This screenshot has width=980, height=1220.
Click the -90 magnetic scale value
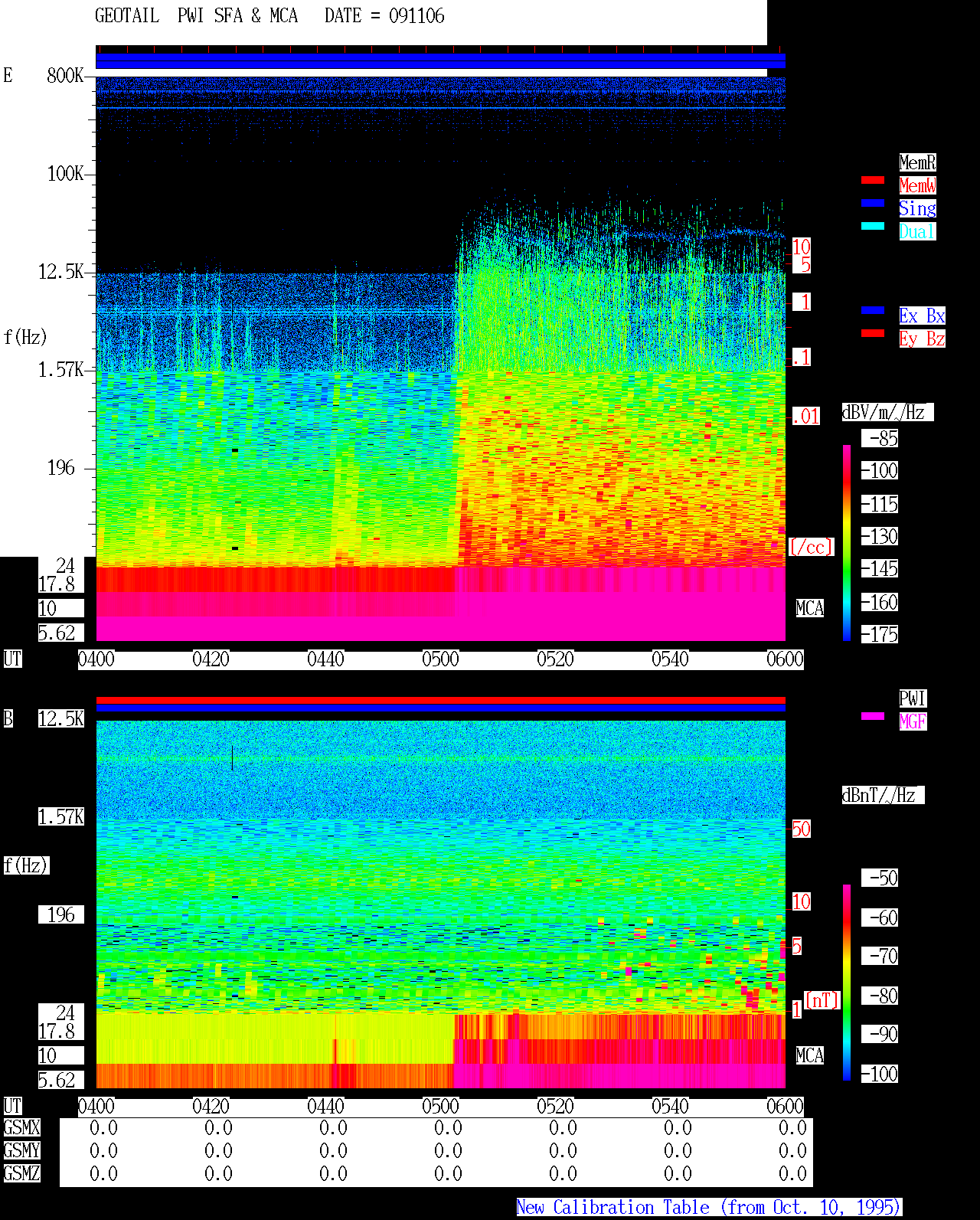pyautogui.click(x=880, y=1034)
